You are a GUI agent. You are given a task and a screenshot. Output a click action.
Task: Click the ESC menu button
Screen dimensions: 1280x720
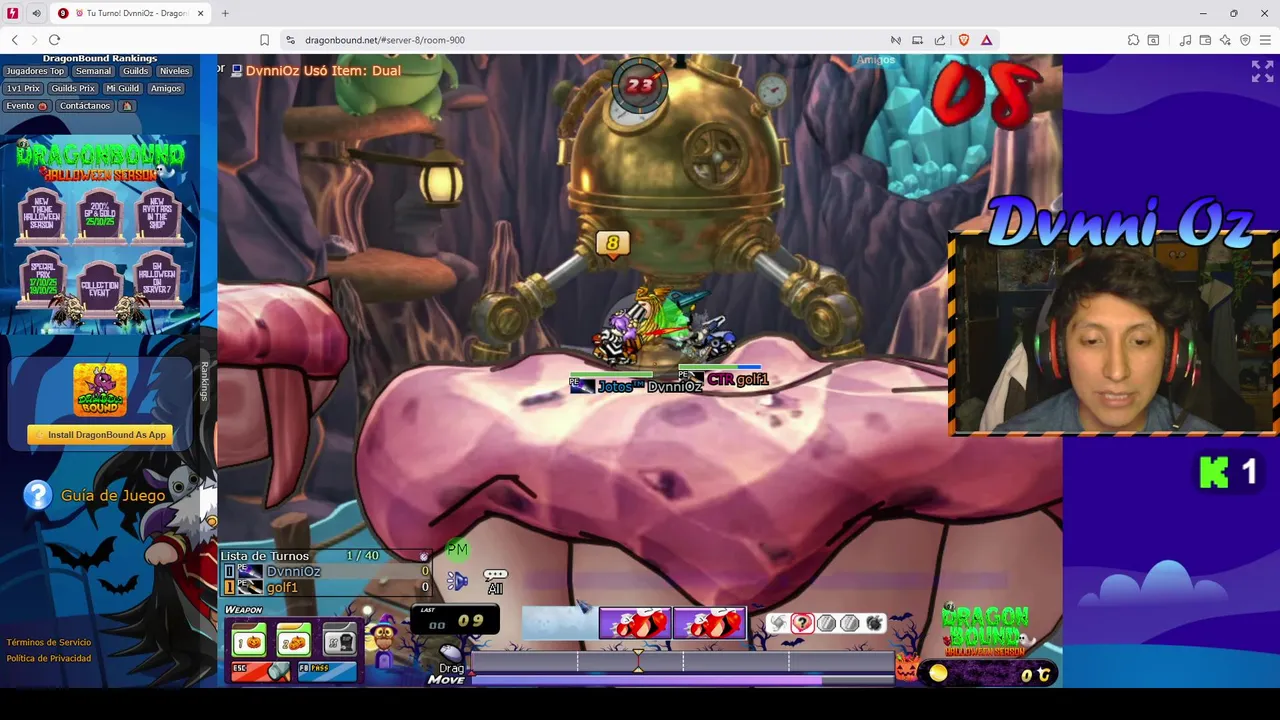pyautogui.click(x=261, y=672)
